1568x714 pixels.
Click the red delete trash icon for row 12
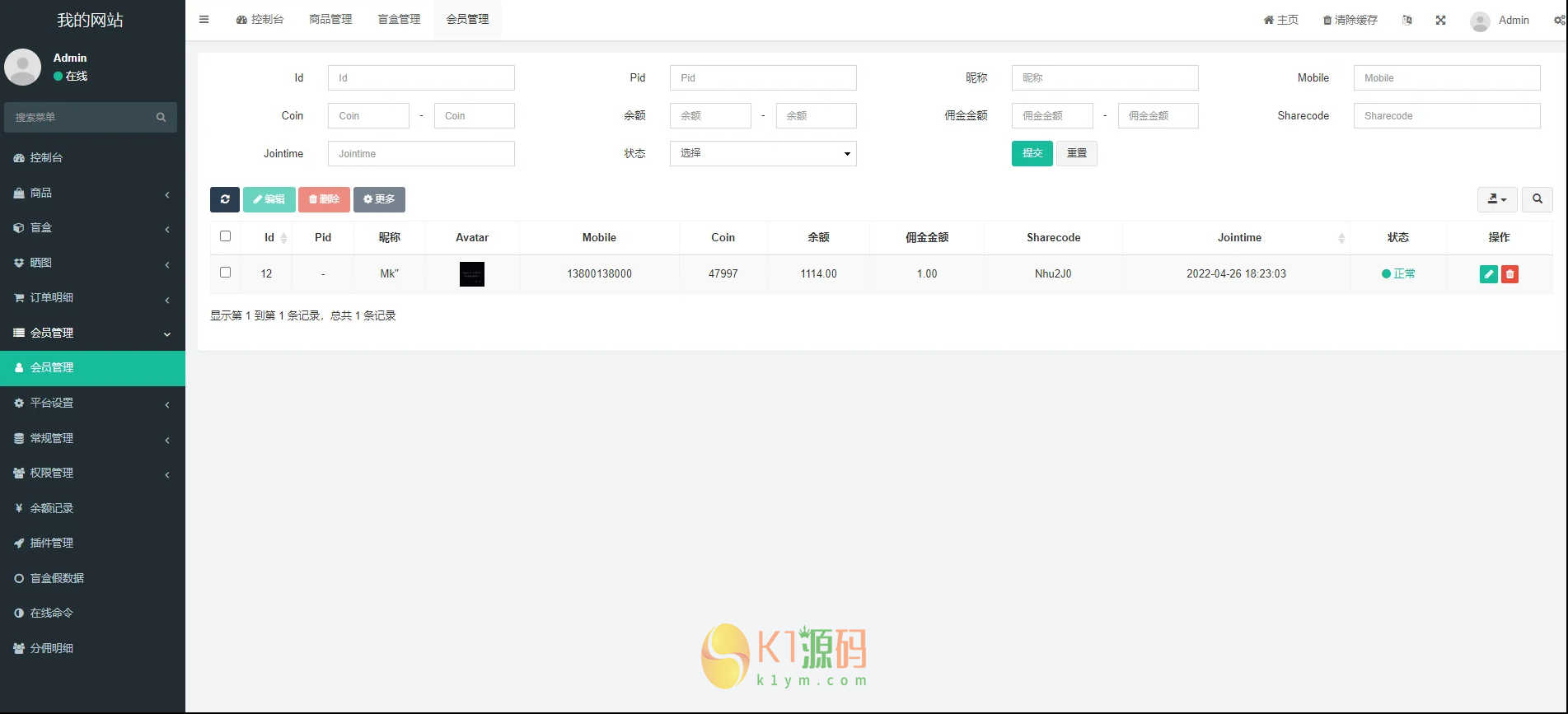click(x=1509, y=274)
